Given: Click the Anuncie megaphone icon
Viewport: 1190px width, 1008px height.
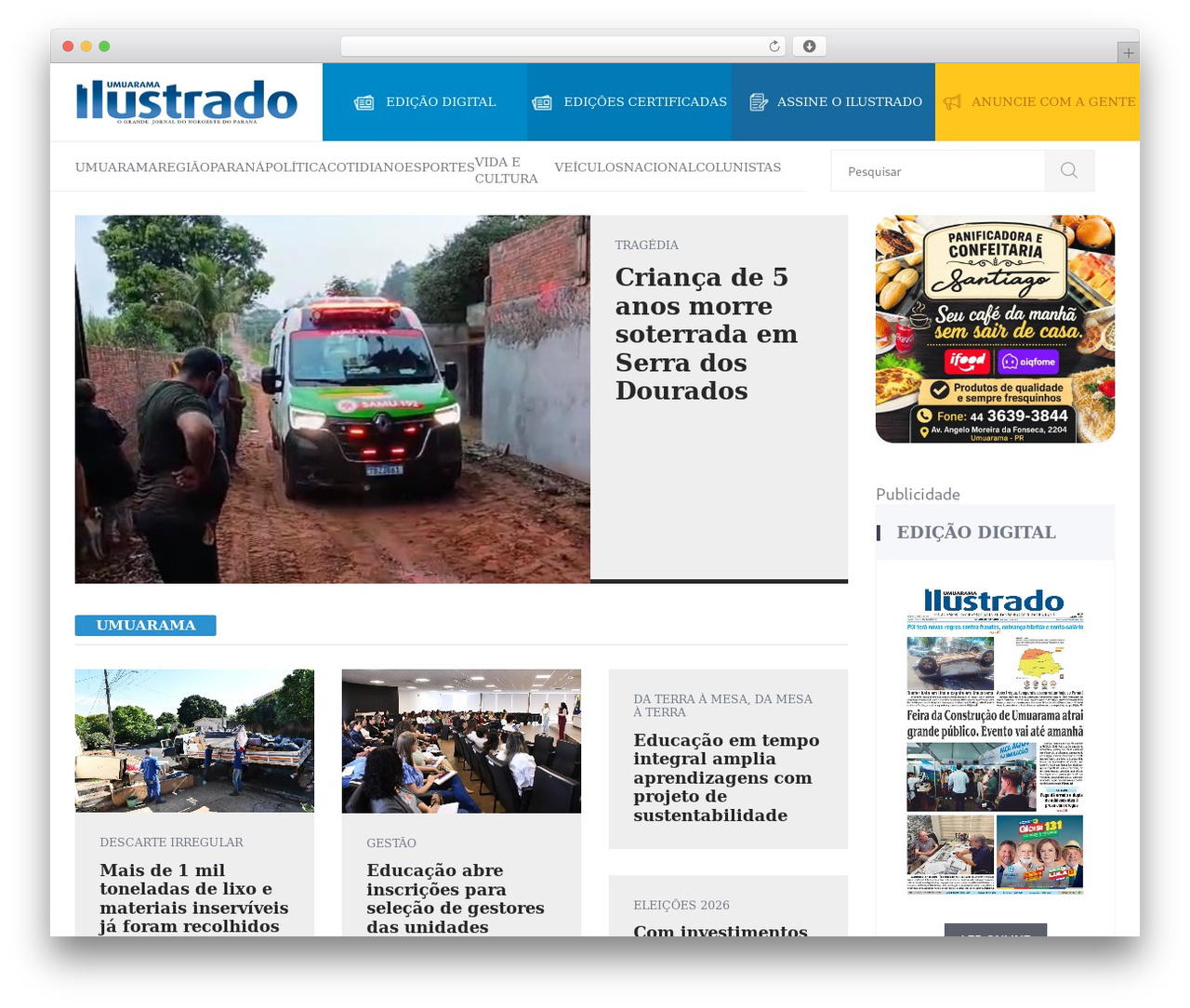Looking at the screenshot, I should coord(952,102).
